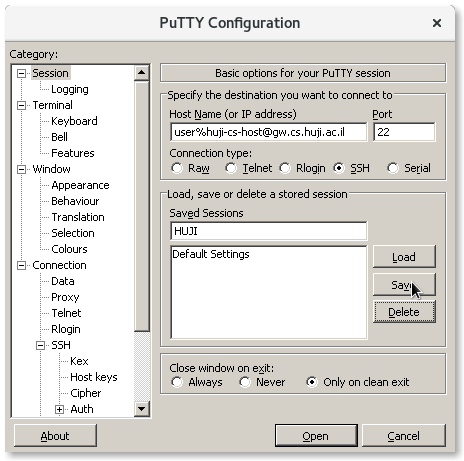The width and height of the screenshot is (464, 461).
Task: Click the category list scrollbar thumb
Action: 142,206
